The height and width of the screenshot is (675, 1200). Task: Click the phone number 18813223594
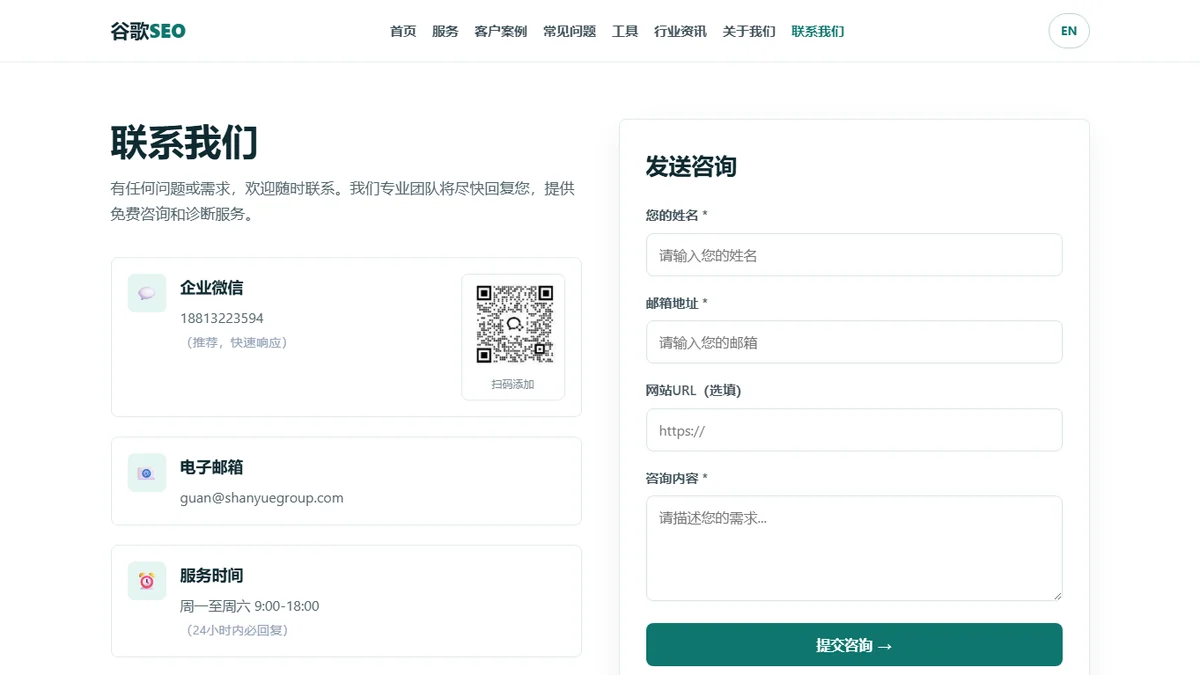[x=222, y=318]
